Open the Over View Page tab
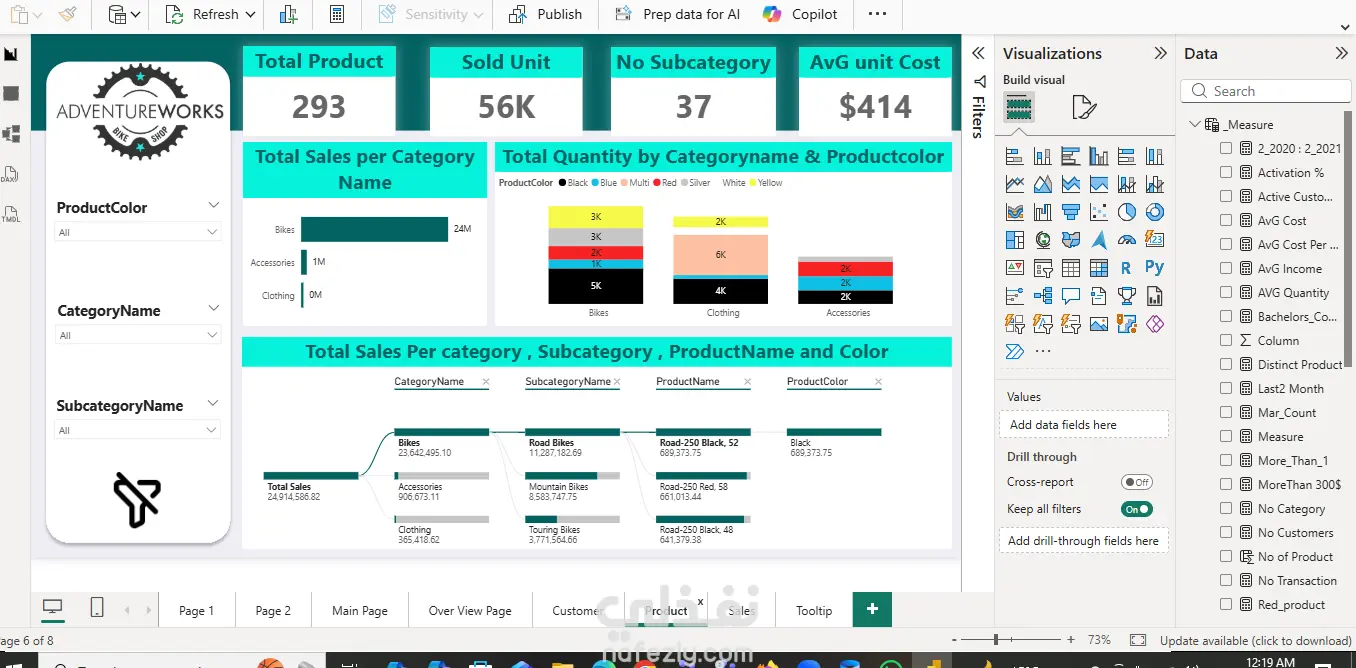This screenshot has width=1356, height=668. [469, 610]
